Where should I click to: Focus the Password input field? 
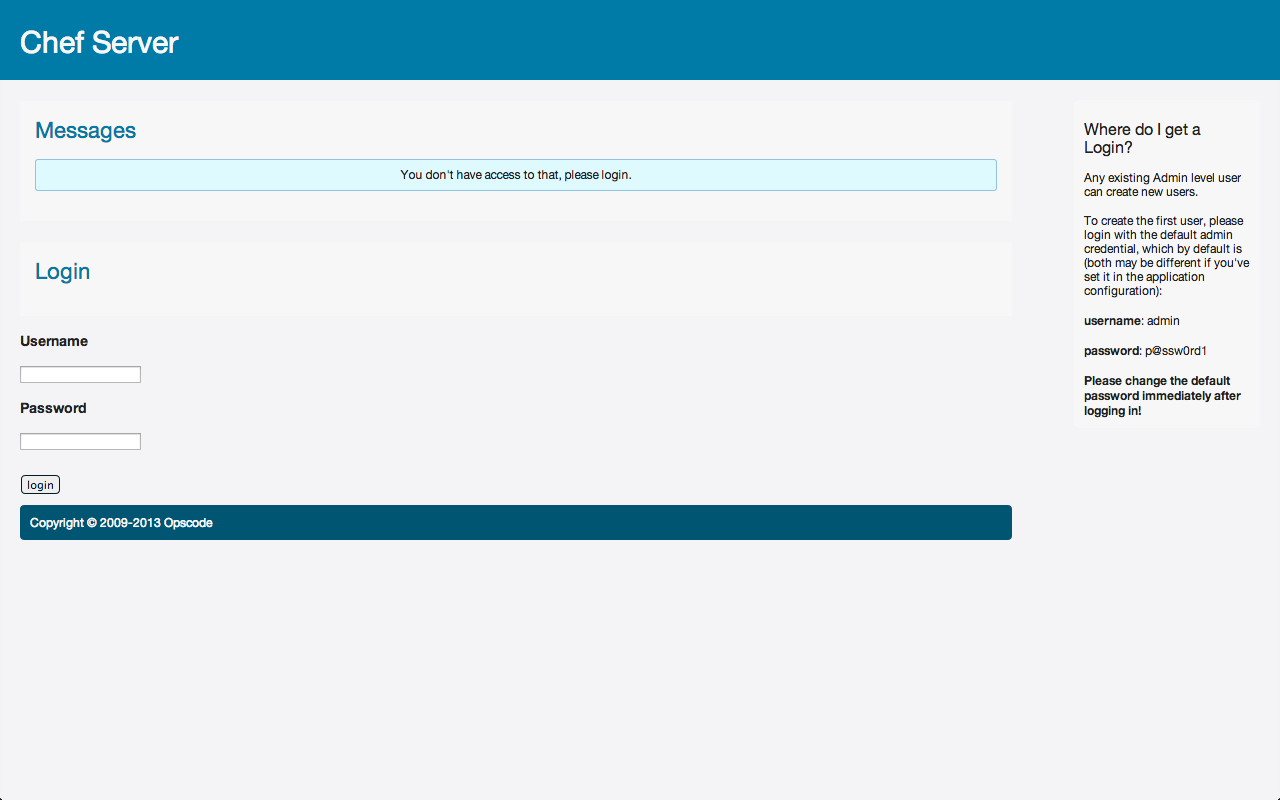click(80, 441)
